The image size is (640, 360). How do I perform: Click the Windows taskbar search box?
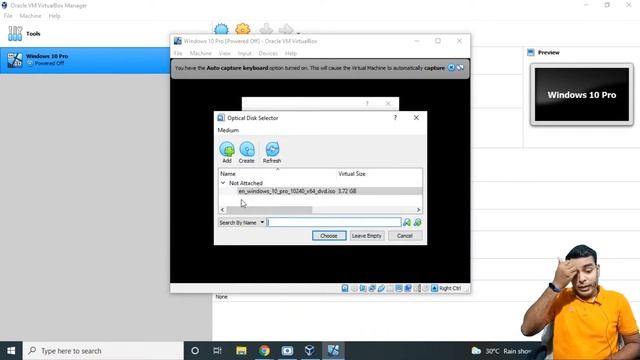pos(103,351)
